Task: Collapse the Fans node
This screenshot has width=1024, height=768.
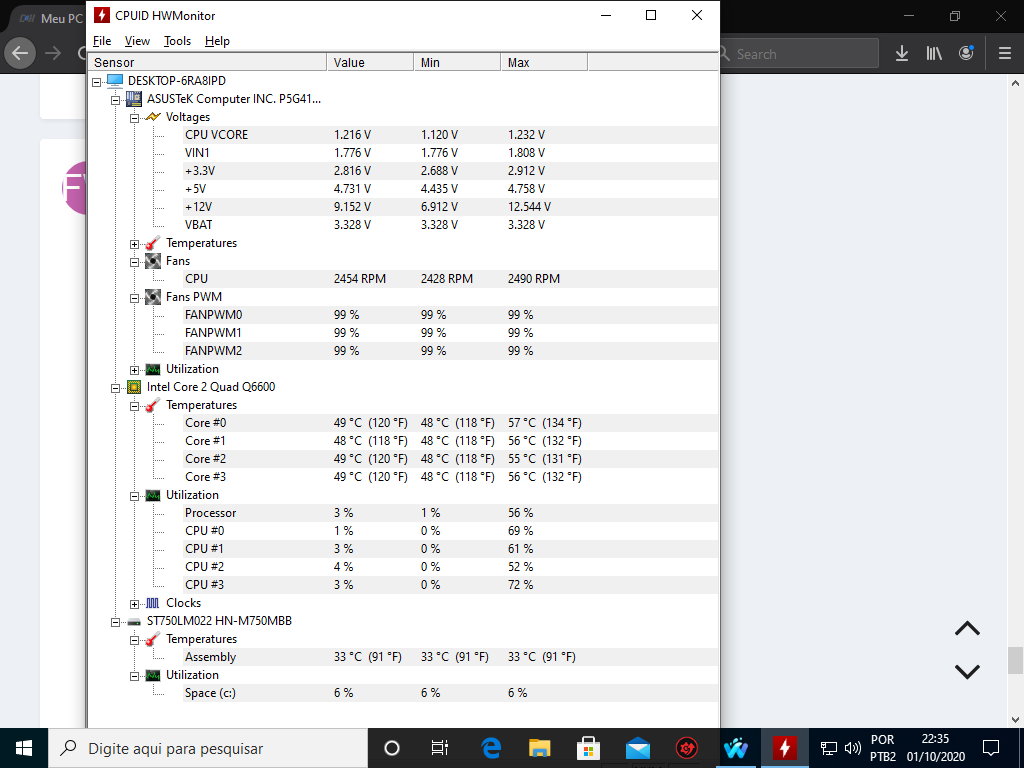Action: (135, 263)
